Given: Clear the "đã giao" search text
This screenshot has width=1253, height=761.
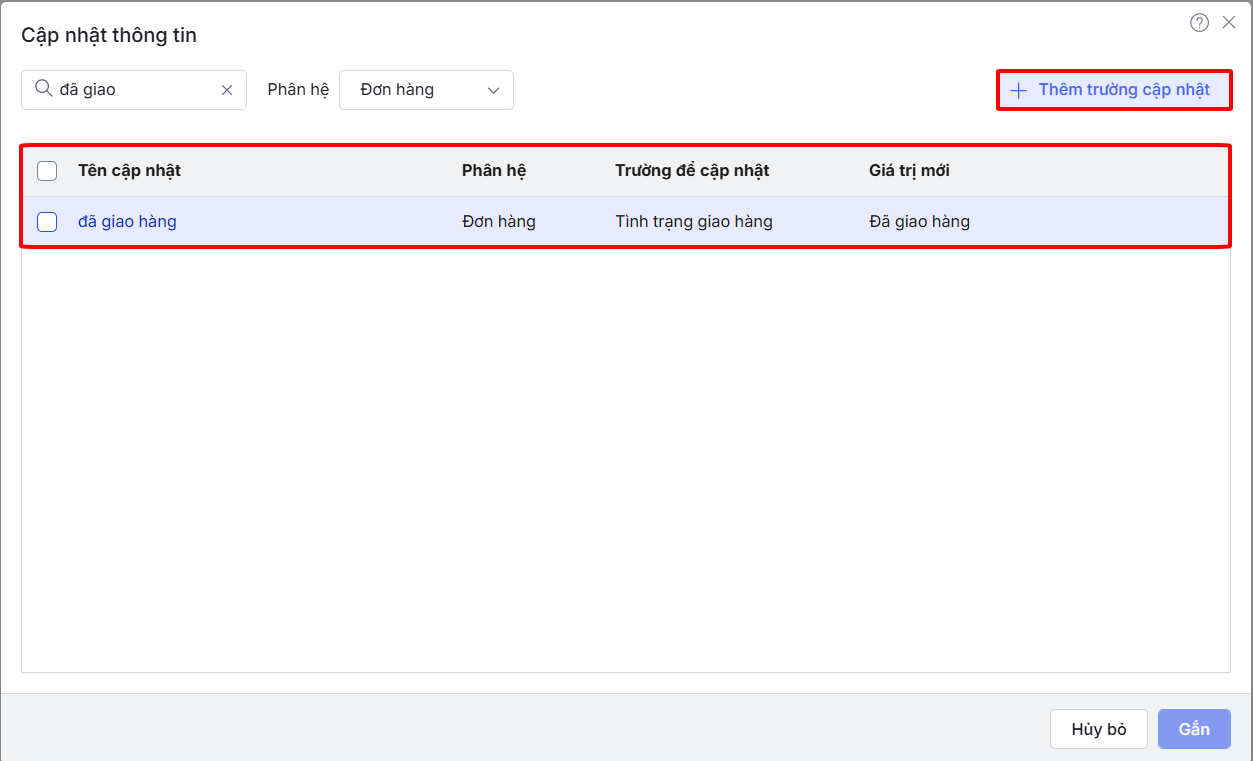Looking at the screenshot, I should click(x=227, y=90).
